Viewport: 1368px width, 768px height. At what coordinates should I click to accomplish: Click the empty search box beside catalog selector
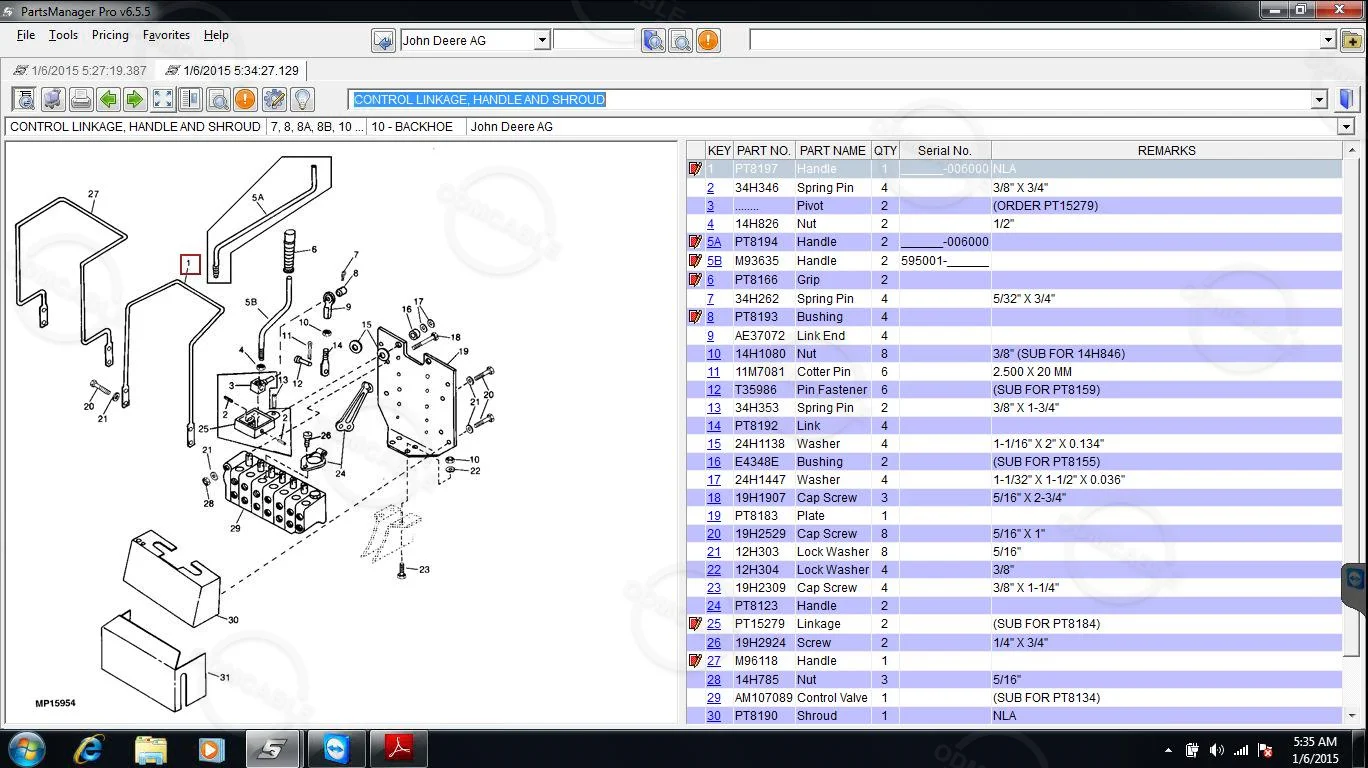click(x=594, y=40)
